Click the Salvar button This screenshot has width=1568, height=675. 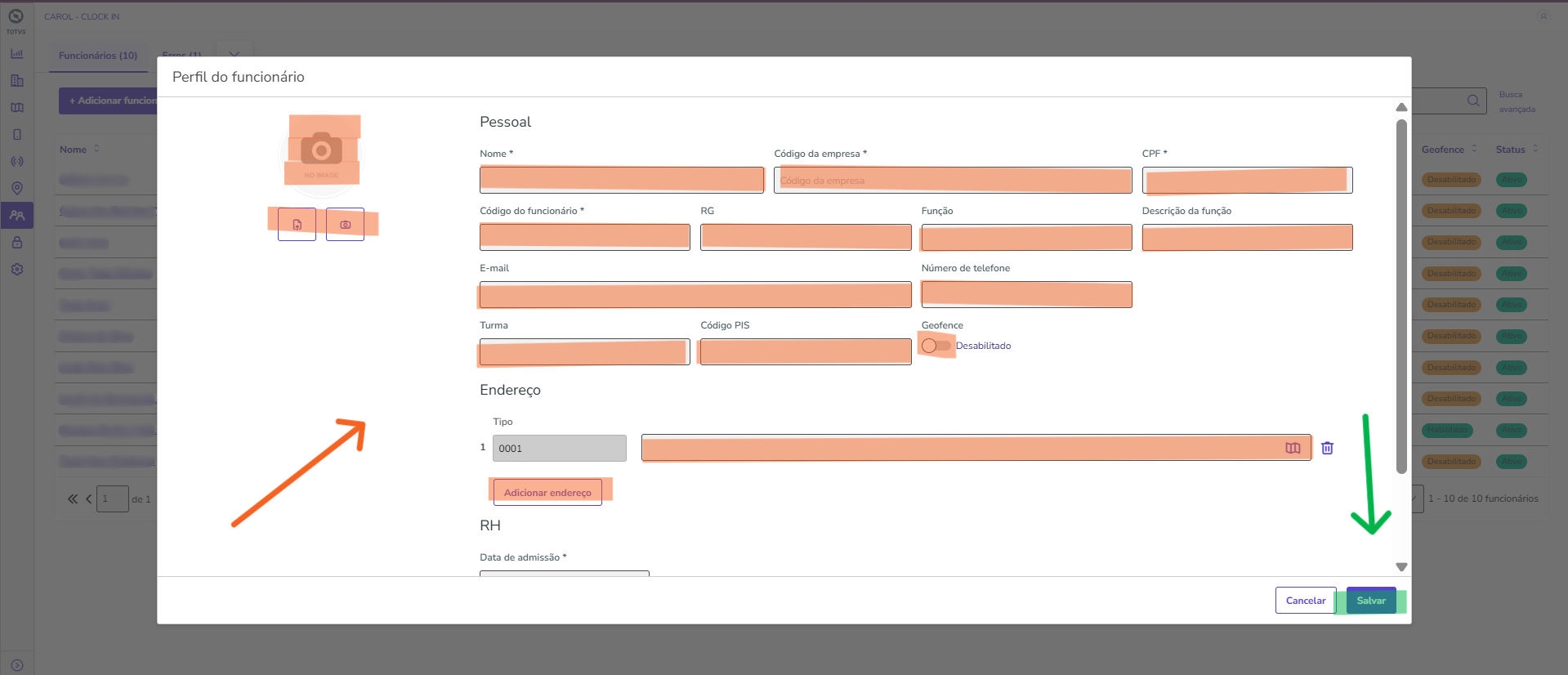(1370, 601)
